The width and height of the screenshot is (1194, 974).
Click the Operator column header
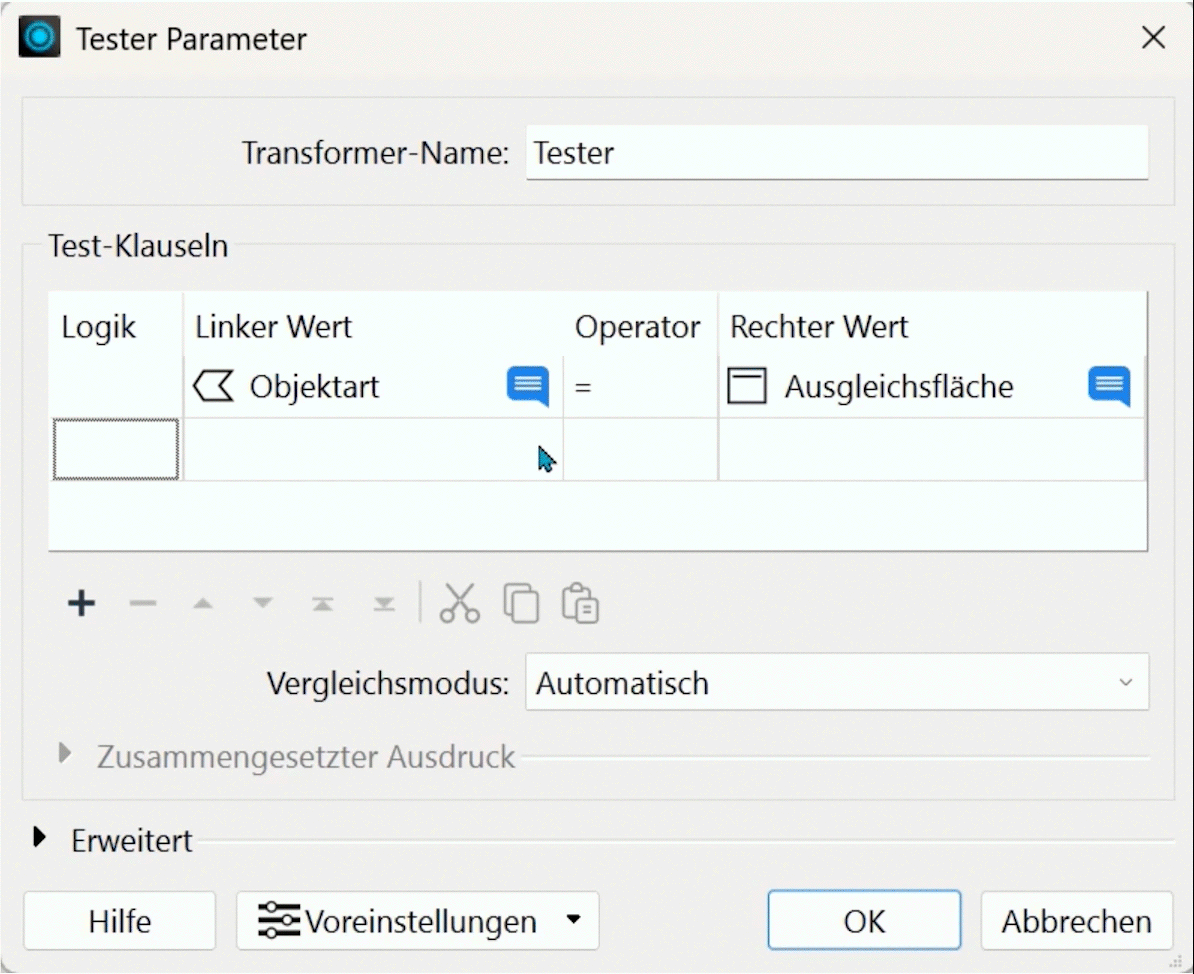[x=640, y=326]
